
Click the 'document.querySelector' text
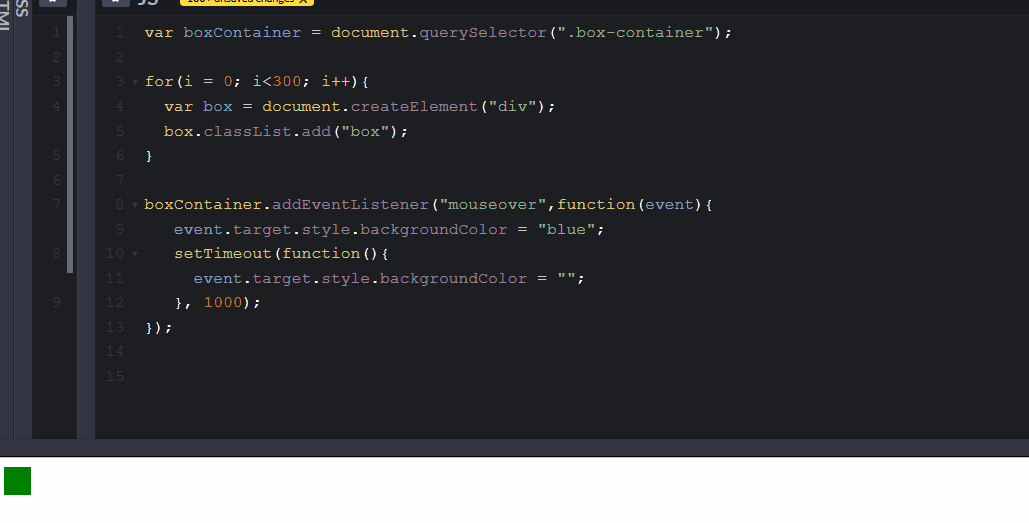tap(439, 33)
